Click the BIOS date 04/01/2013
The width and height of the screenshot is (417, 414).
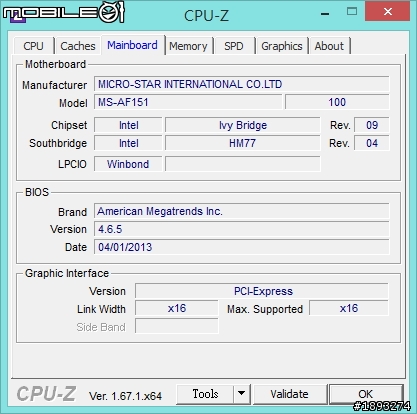pyautogui.click(x=242, y=247)
